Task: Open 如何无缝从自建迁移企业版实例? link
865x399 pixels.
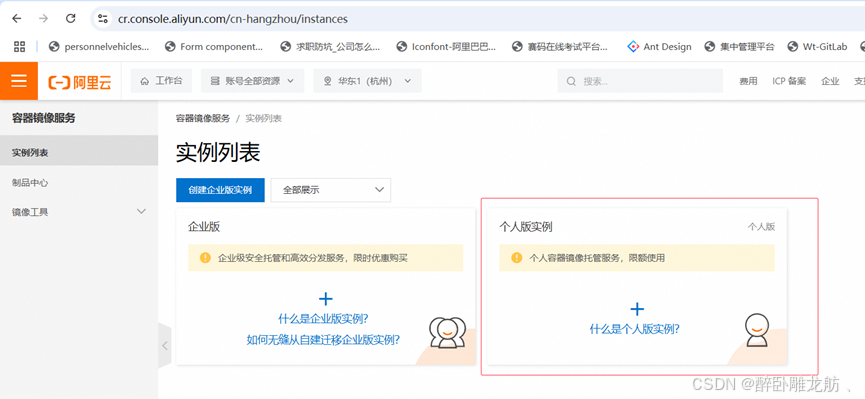Action: click(323, 340)
